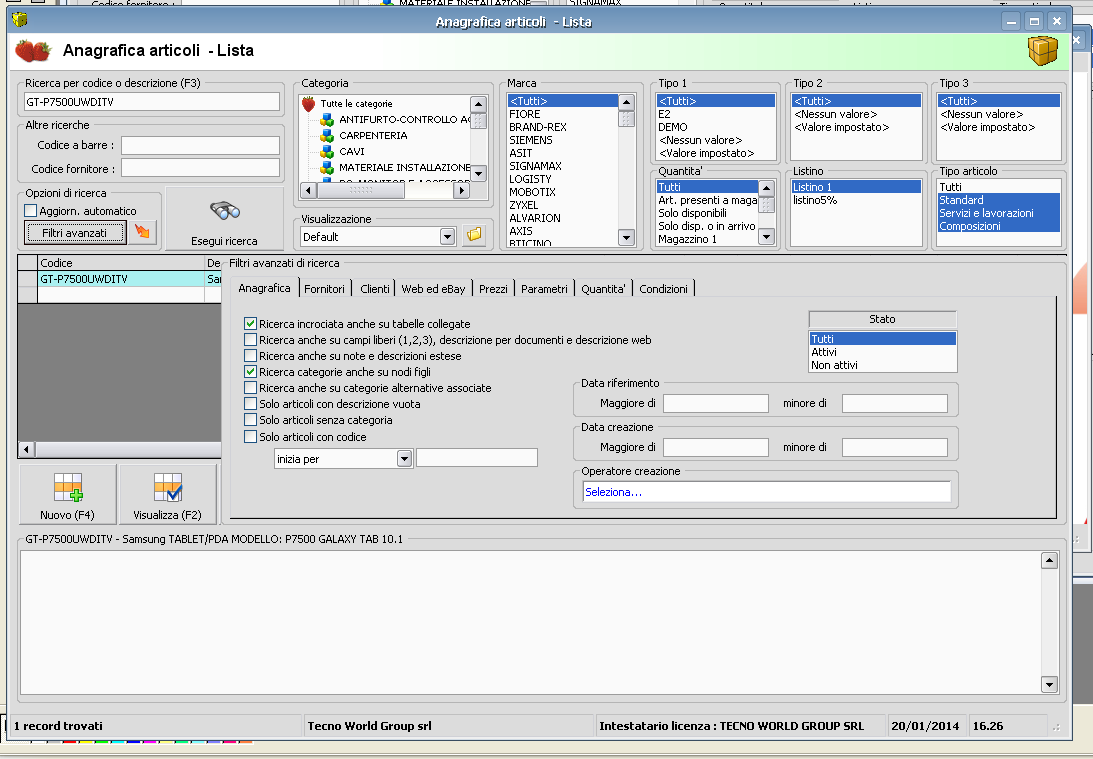Viewport: 1093px width, 759px height.
Task: Open the Visualizzazione Default dropdown
Action: [447, 236]
